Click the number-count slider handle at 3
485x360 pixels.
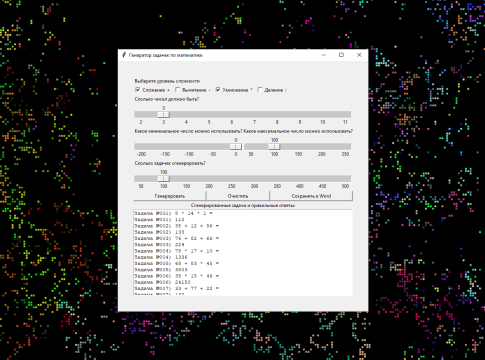coord(163,115)
